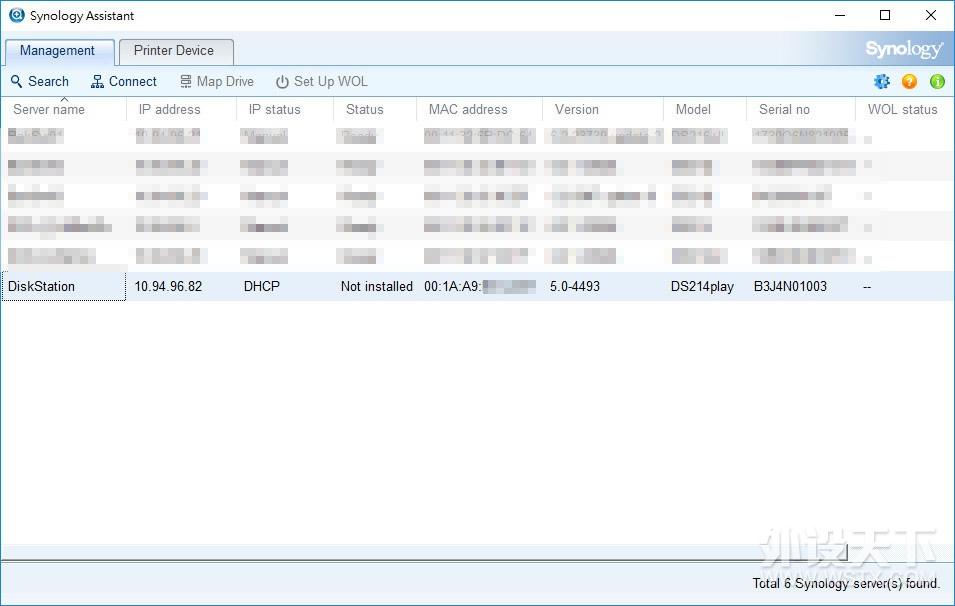
Task: Sort by the IP status column header
Action: point(284,110)
